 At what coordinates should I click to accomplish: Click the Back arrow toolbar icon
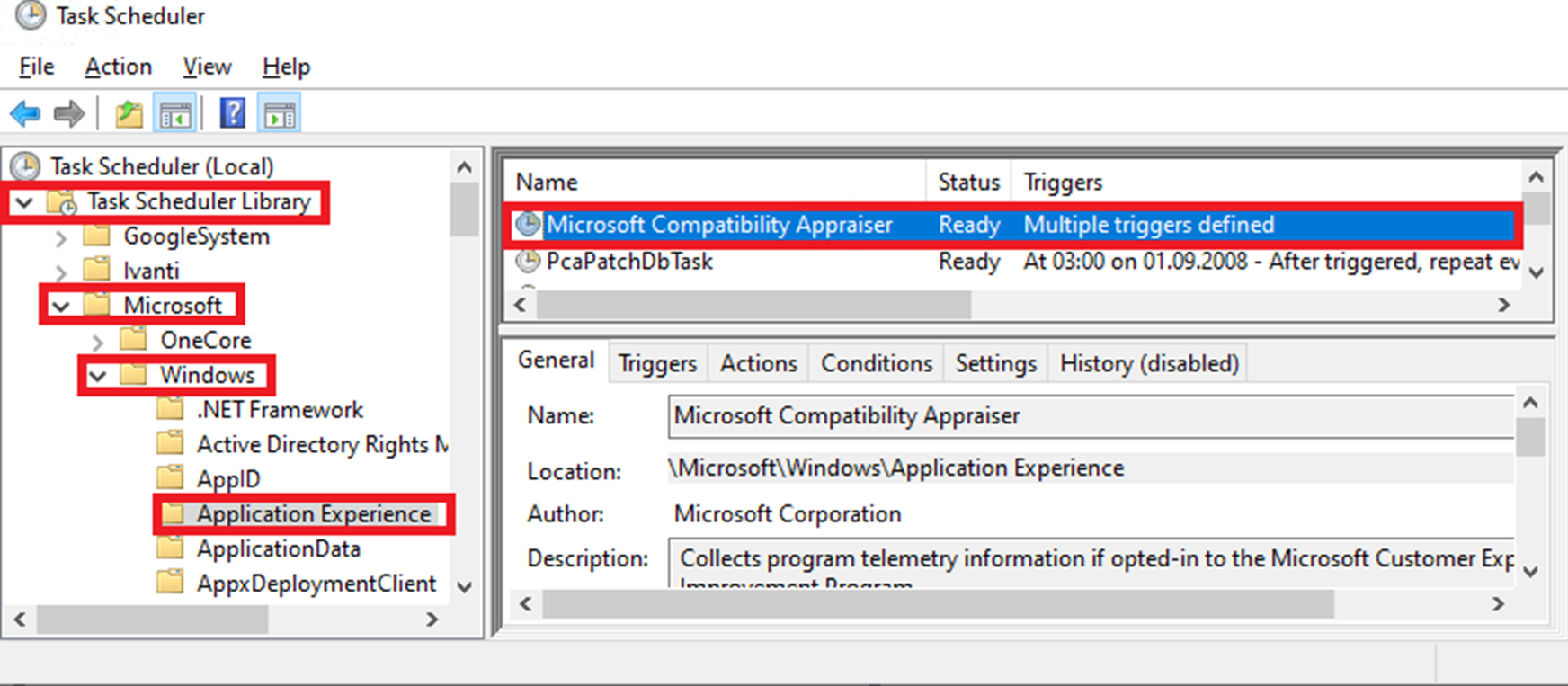pos(25,114)
